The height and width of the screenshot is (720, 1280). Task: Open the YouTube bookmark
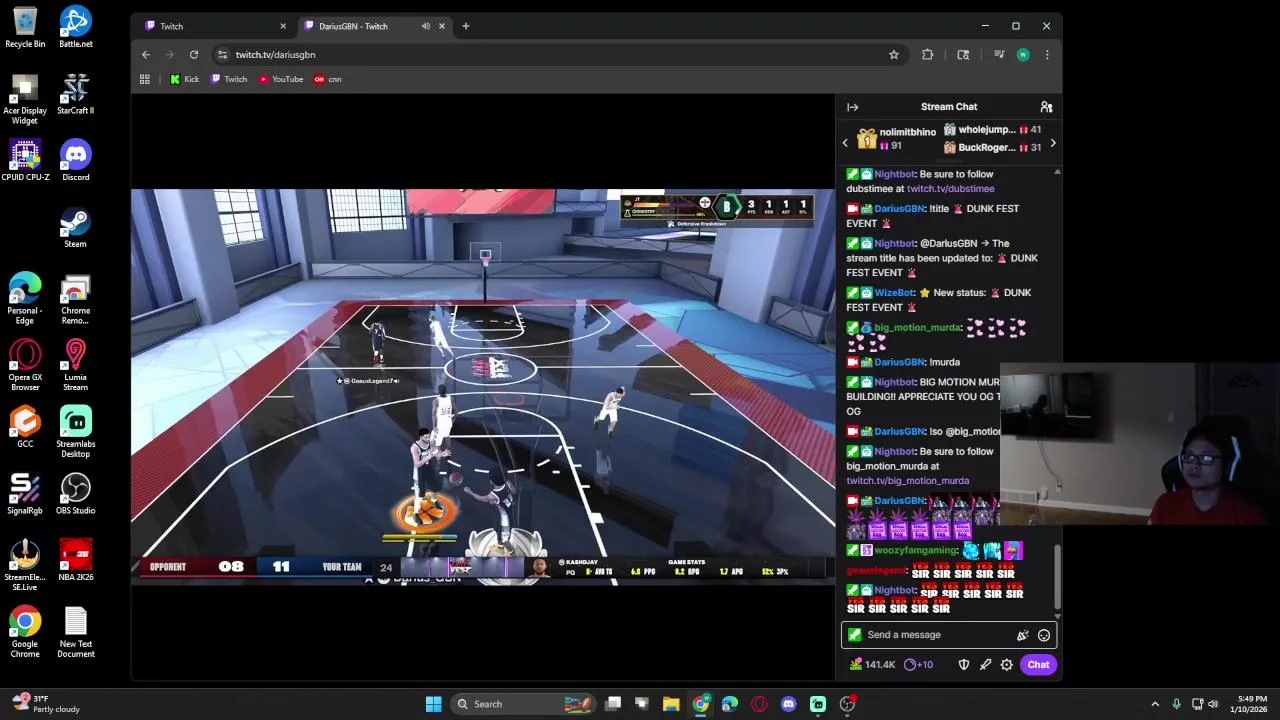(281, 79)
